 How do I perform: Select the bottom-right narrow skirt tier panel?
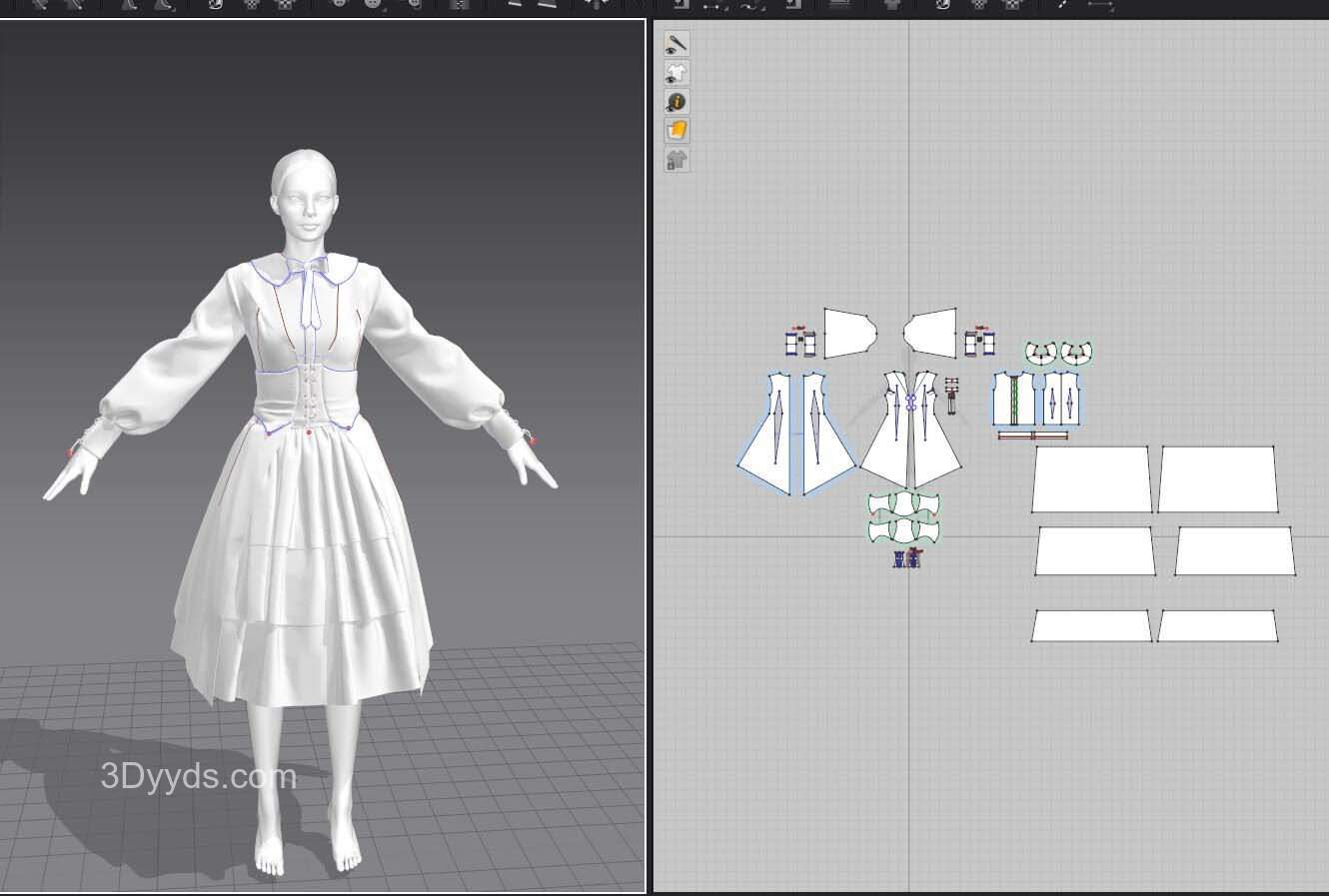1217,626
